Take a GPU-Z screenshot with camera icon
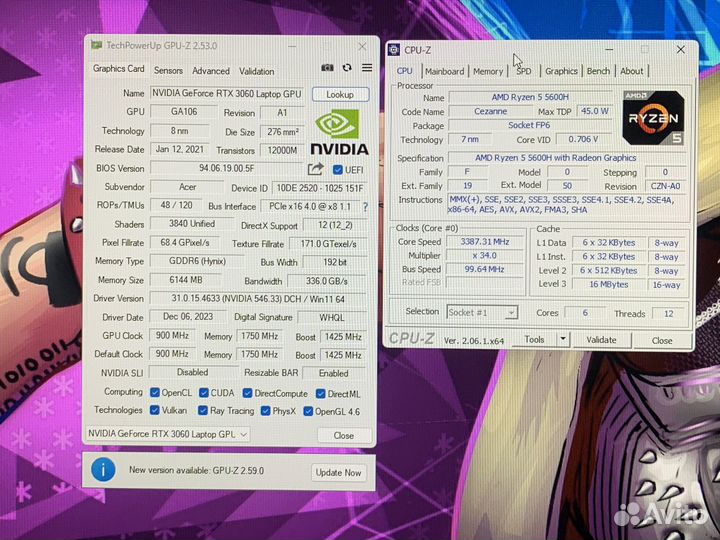 coord(327,68)
